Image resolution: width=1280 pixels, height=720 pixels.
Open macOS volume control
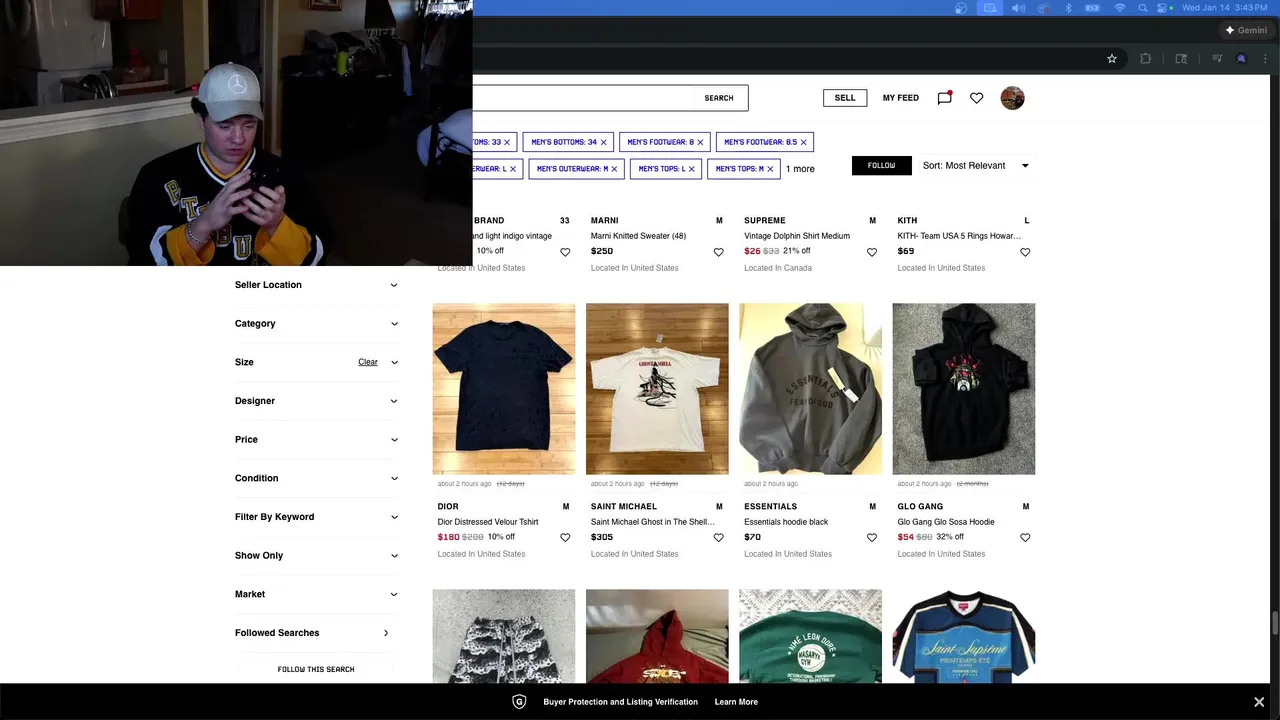pos(1018,8)
